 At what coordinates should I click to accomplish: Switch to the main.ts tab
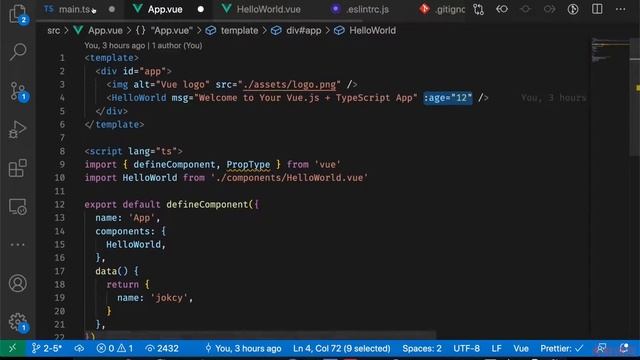(73, 9)
